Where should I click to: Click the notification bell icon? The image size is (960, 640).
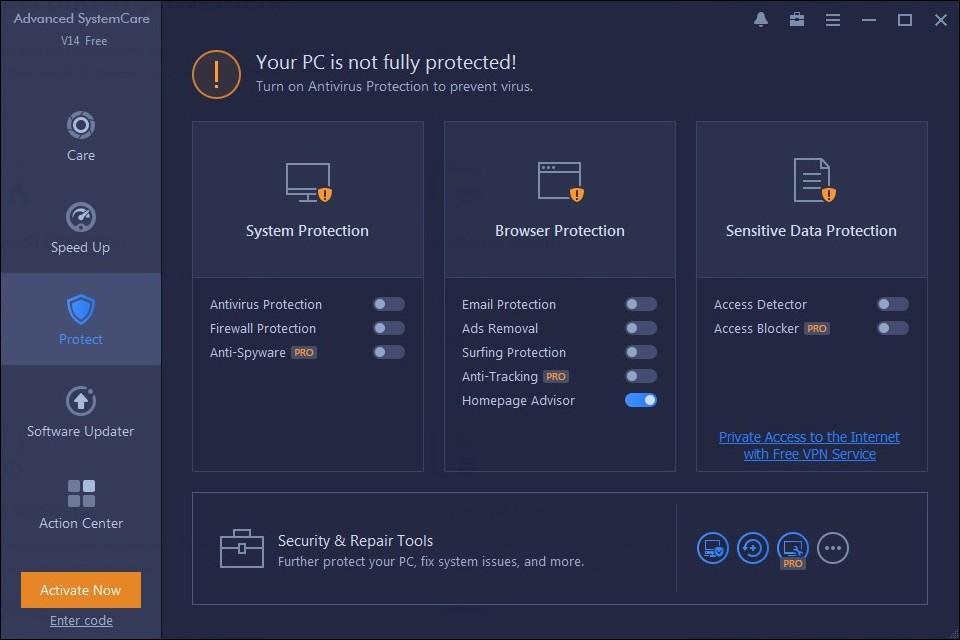(760, 20)
